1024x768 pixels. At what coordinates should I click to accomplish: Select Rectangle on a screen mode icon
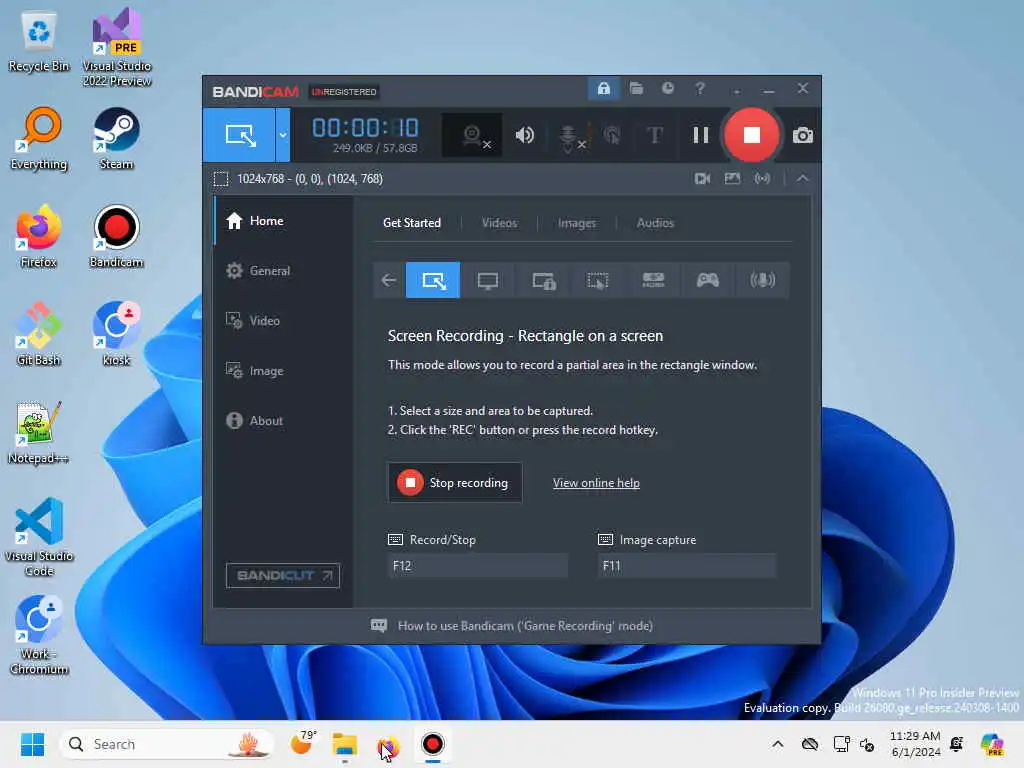pos(433,280)
